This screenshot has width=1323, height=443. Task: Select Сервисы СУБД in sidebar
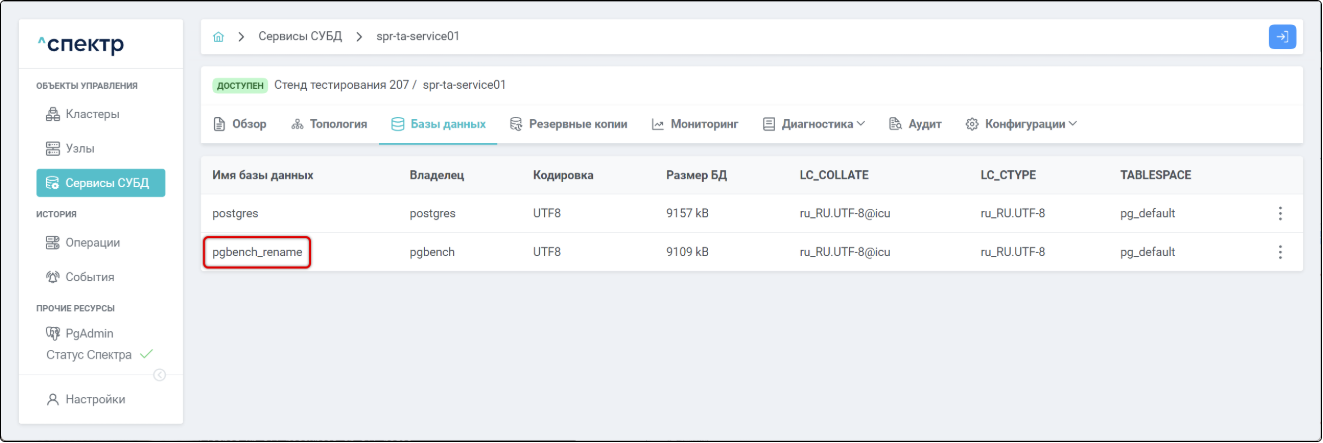pos(101,183)
